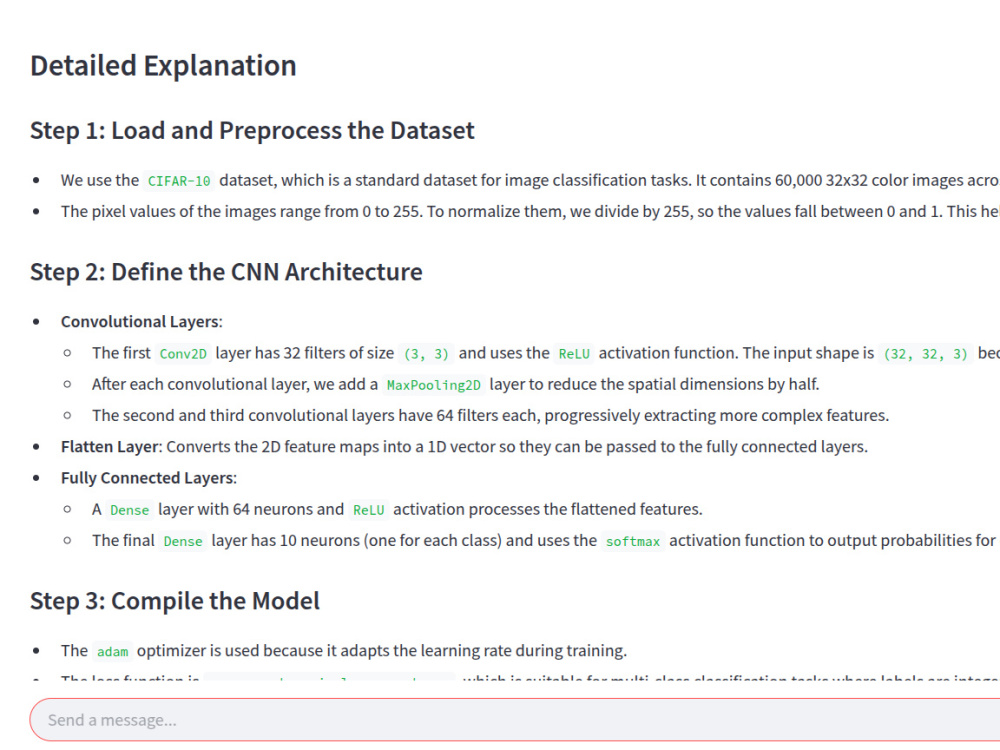Select the line about 64 filters each

[490, 415]
